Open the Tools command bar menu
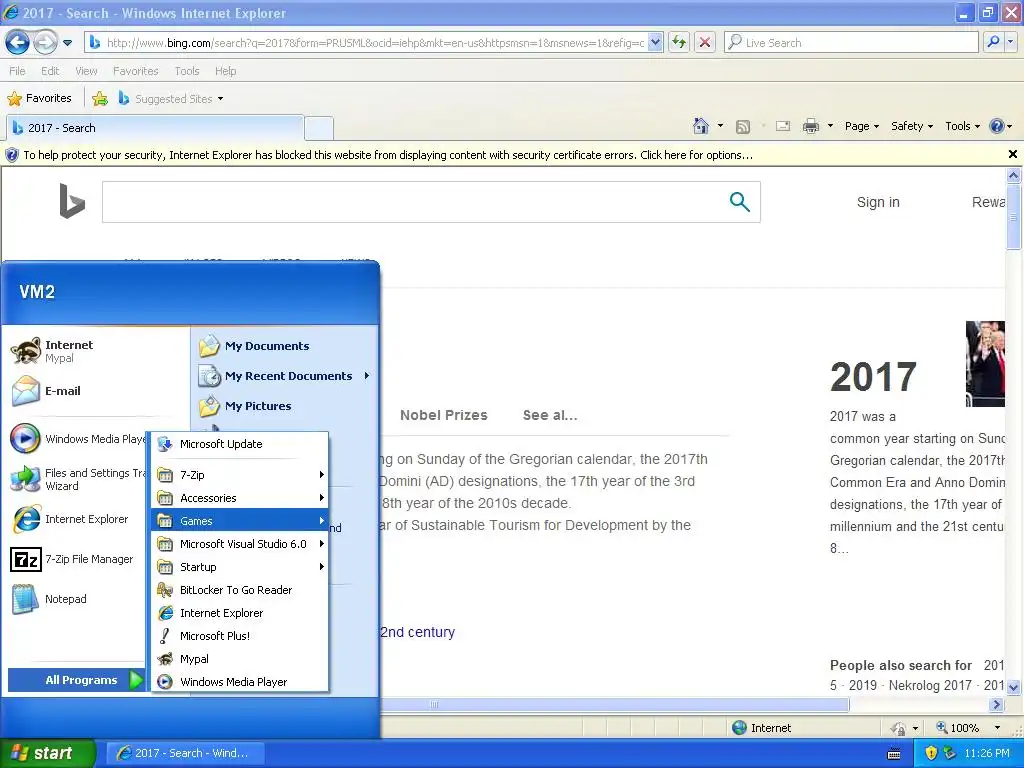Screen dimensions: 1024x768 coord(963,126)
